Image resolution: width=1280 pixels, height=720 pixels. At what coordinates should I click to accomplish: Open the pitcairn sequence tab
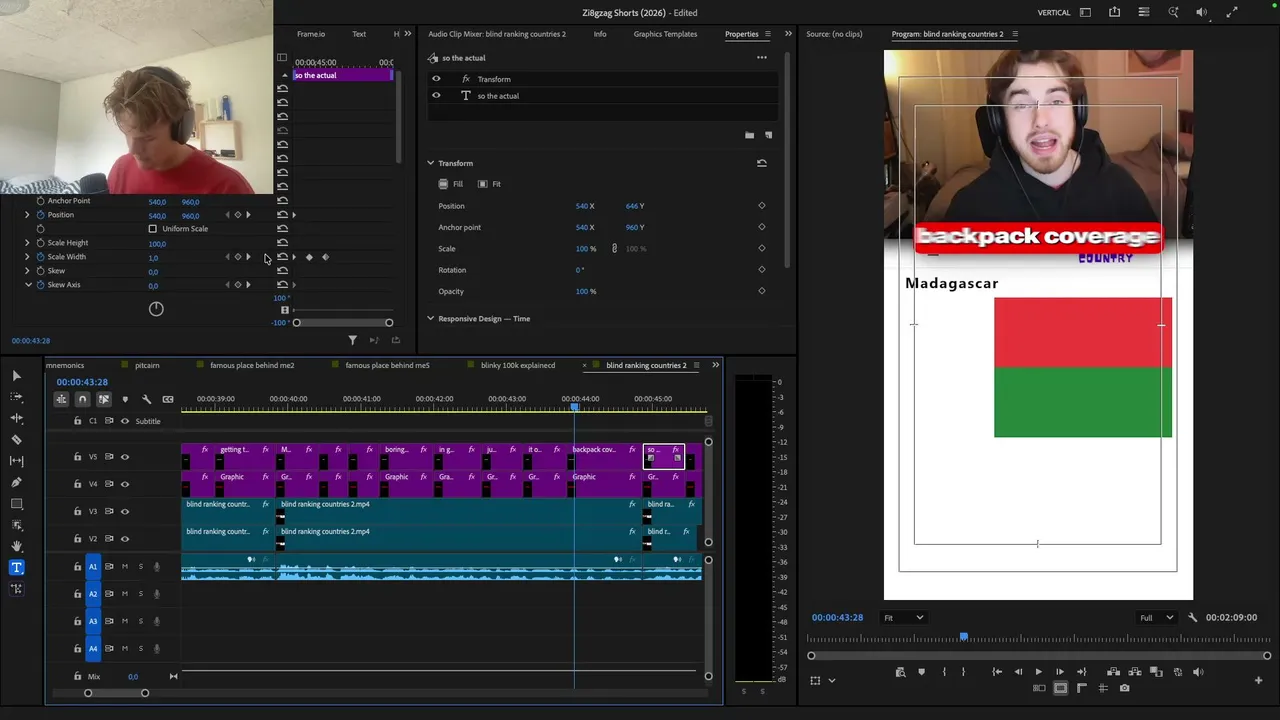point(147,365)
